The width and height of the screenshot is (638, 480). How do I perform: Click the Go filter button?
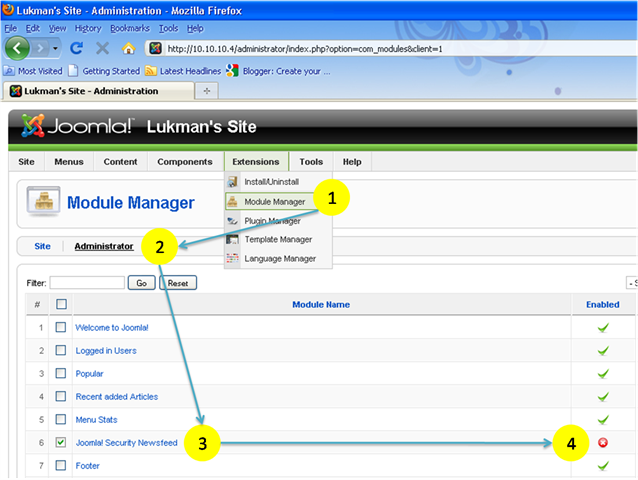pos(142,283)
